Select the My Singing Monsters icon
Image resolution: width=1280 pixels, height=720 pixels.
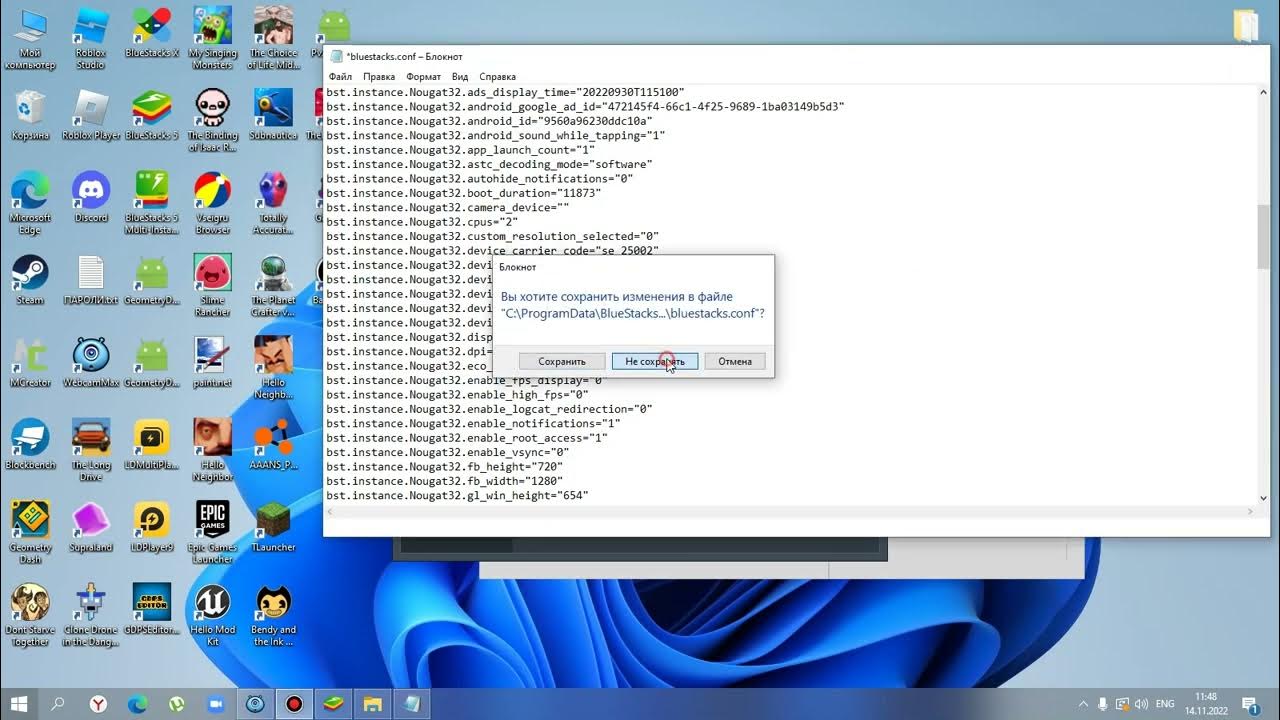coord(213,40)
